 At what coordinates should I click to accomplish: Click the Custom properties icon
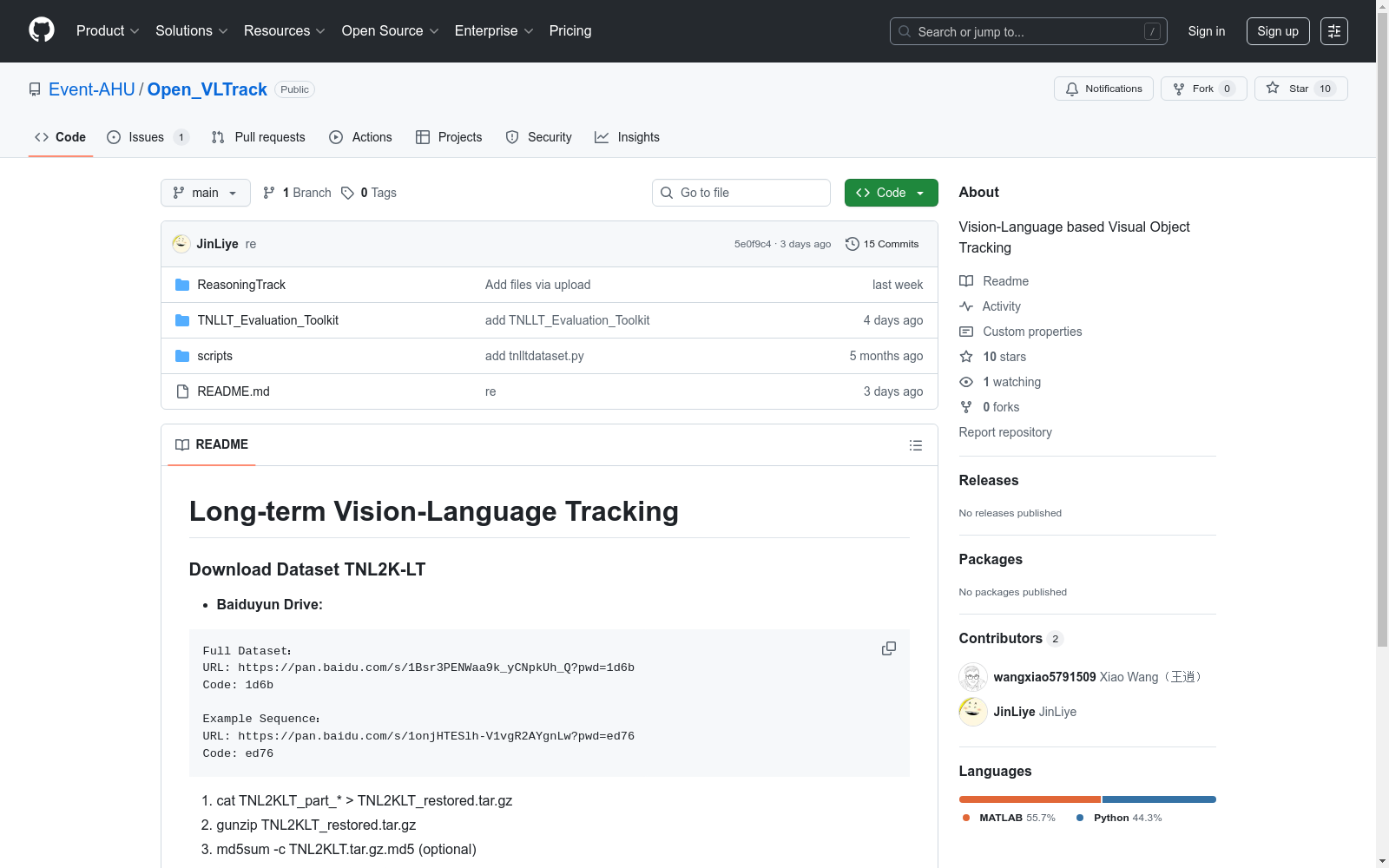click(x=966, y=332)
